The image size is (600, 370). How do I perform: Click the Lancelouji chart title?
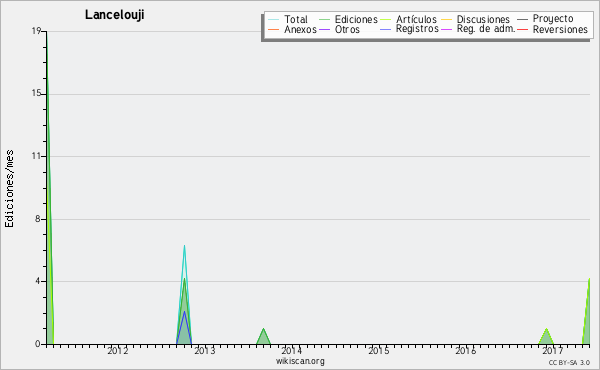[x=114, y=15]
